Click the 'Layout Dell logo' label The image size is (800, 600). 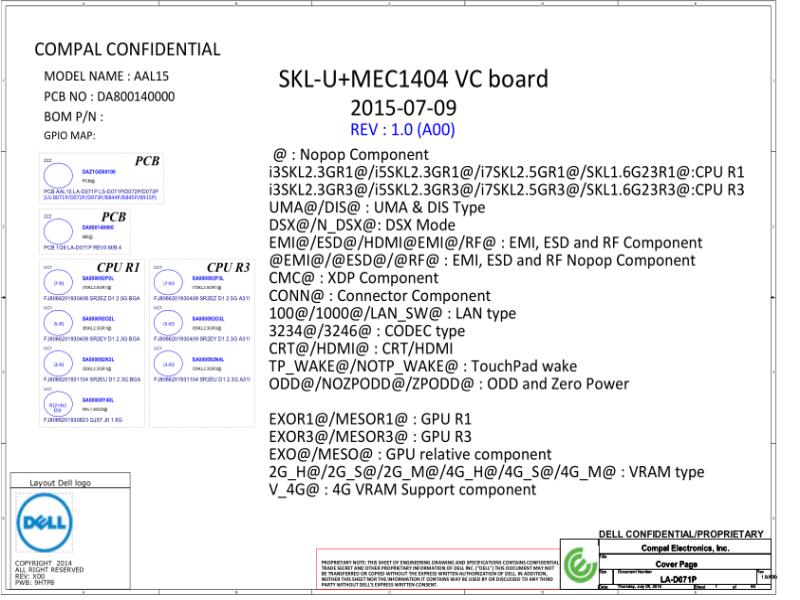60,483
